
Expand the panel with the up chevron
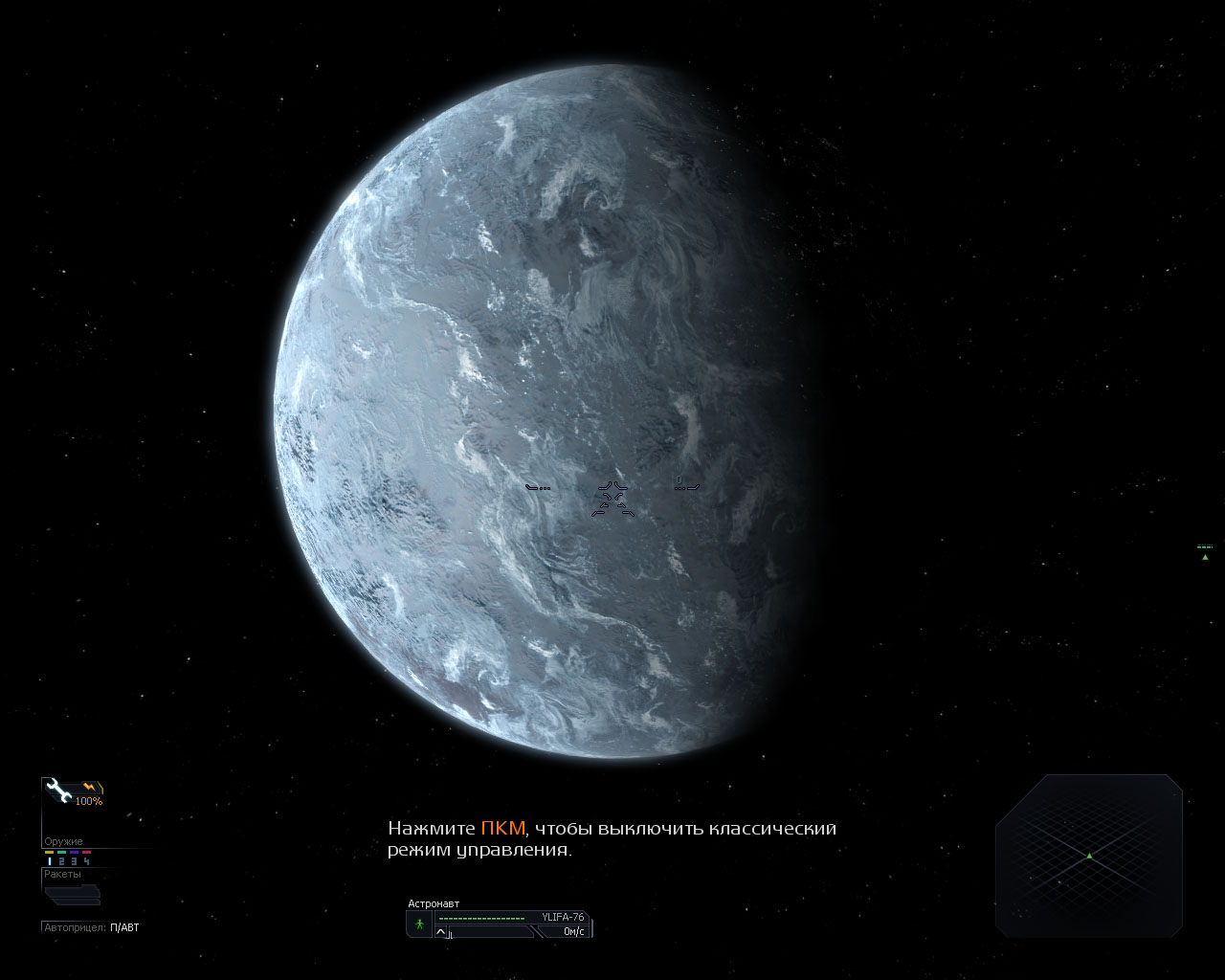pyautogui.click(x=441, y=931)
